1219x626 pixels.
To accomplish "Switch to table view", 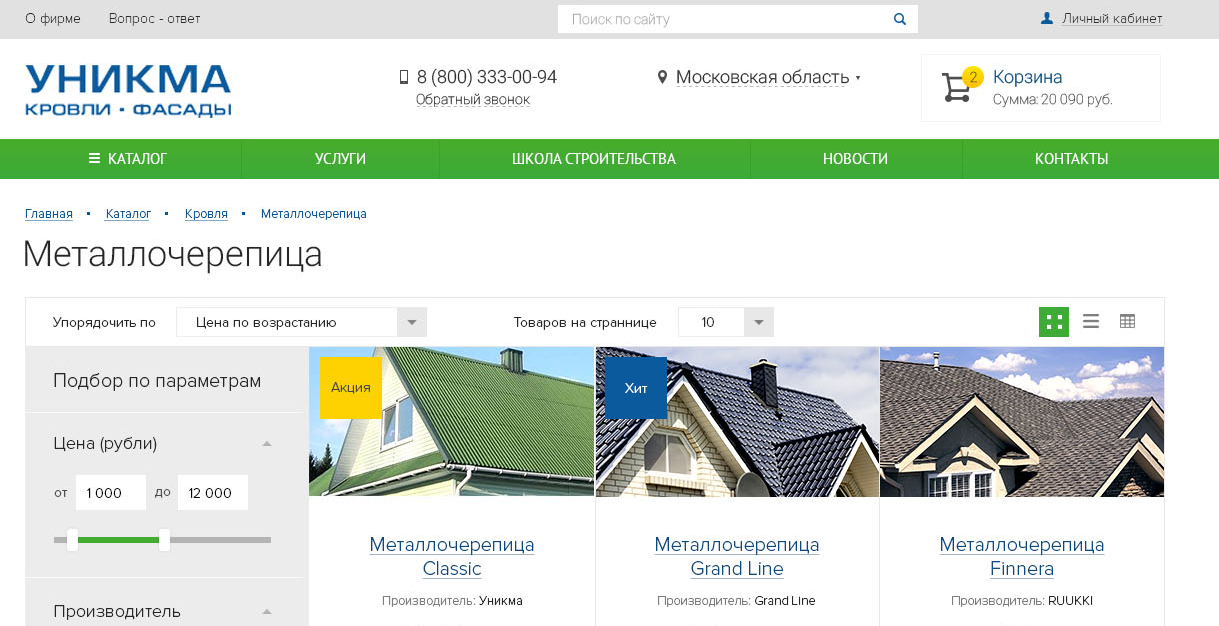I will click(1128, 322).
